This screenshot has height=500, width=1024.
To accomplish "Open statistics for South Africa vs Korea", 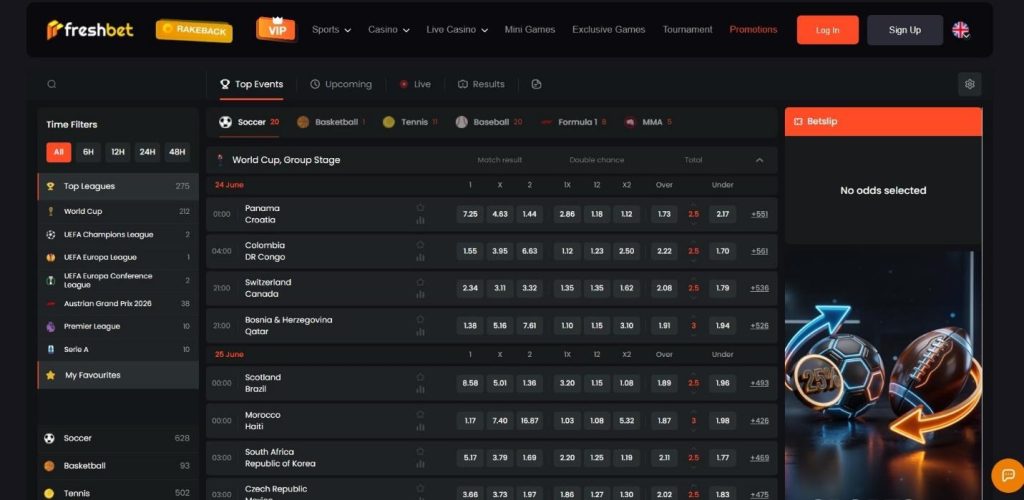I will pyautogui.click(x=420, y=464).
